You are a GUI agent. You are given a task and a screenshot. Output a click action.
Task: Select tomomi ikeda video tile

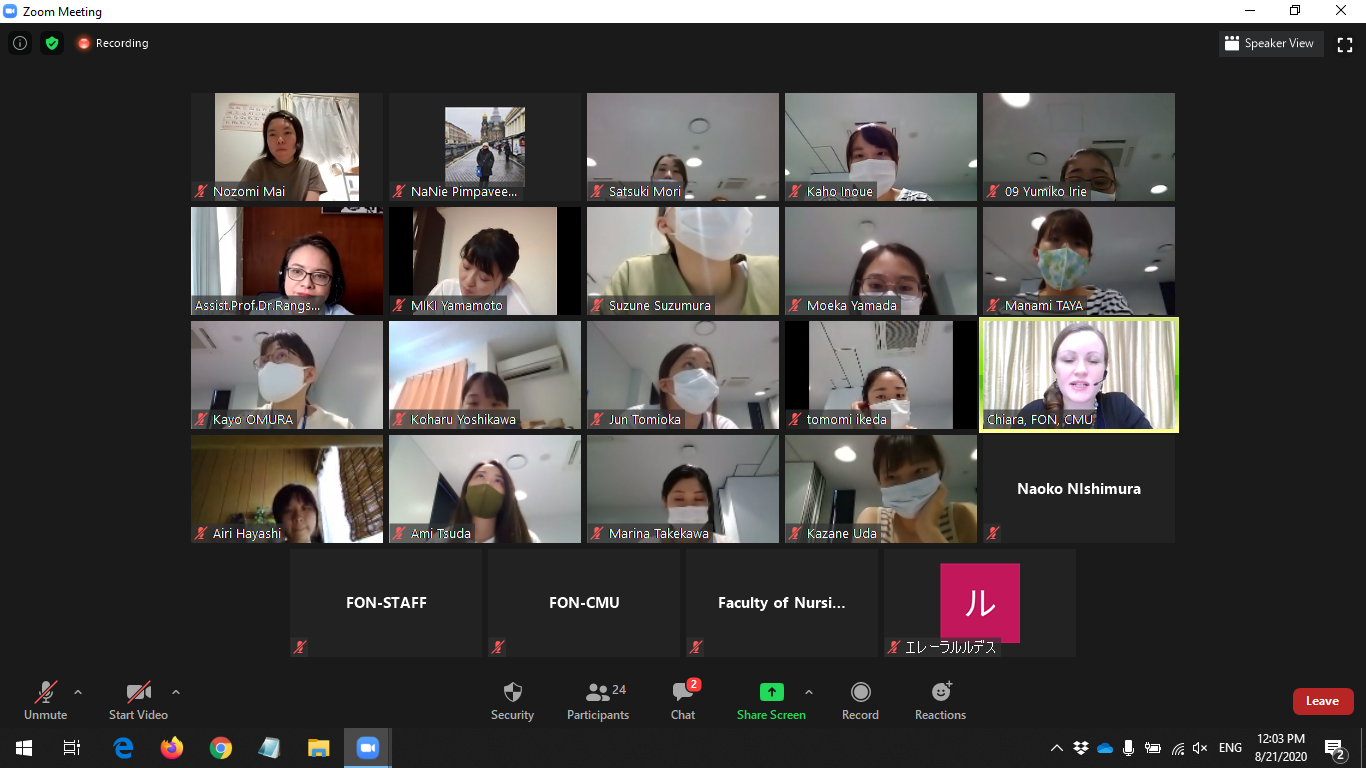[881, 375]
